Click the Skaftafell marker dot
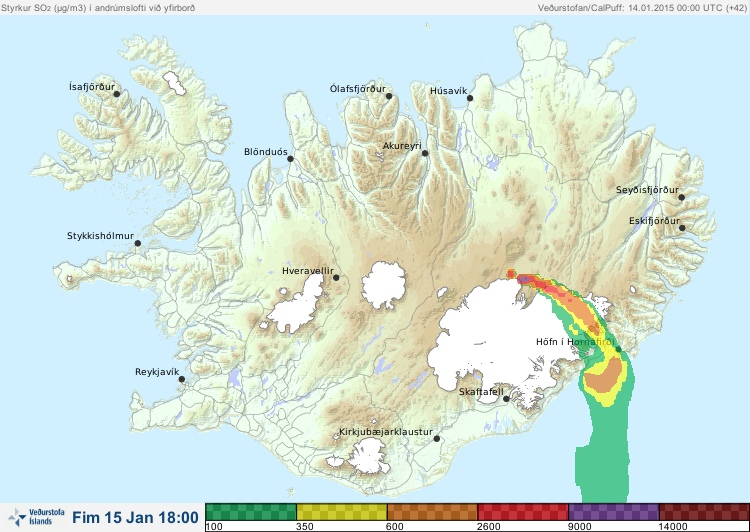 pos(506,399)
